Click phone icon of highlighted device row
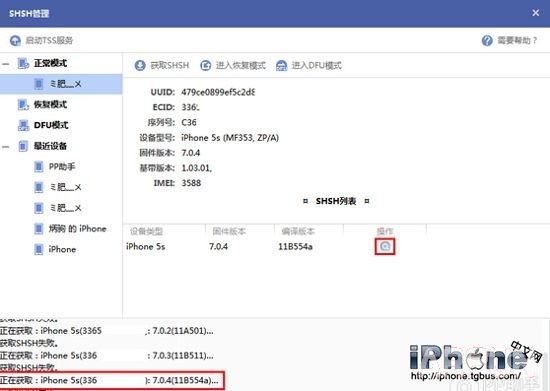 click(38, 84)
